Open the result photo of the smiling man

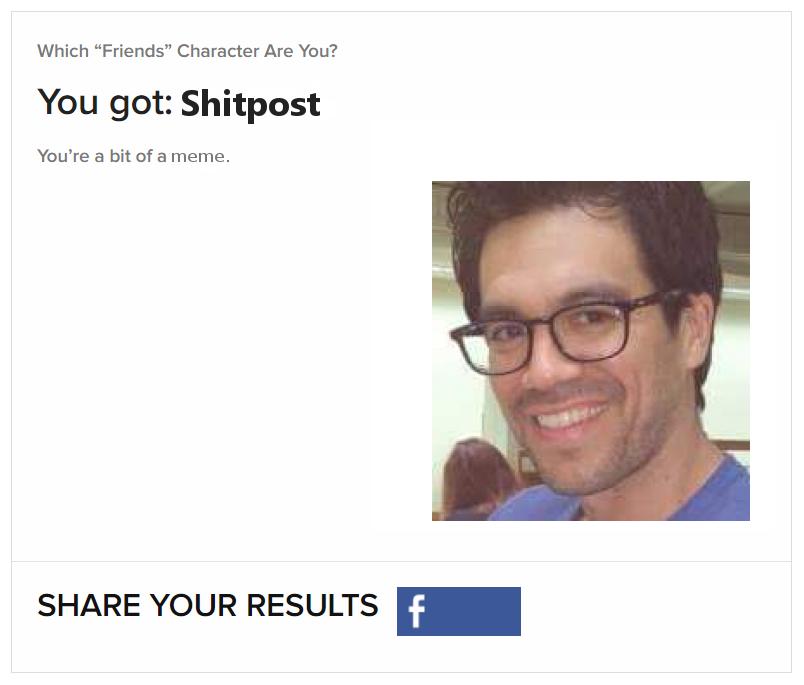590,350
